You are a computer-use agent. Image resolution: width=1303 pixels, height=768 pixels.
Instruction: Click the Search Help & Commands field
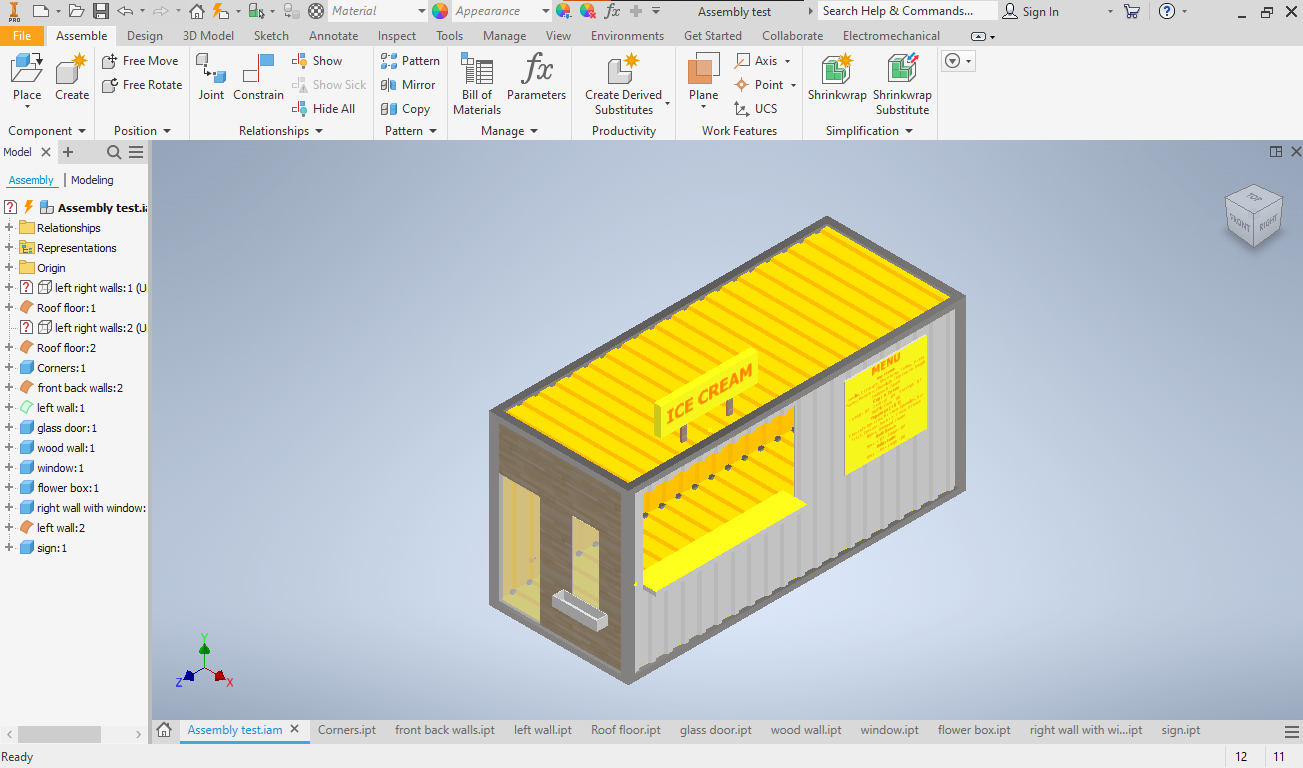pyautogui.click(x=908, y=11)
